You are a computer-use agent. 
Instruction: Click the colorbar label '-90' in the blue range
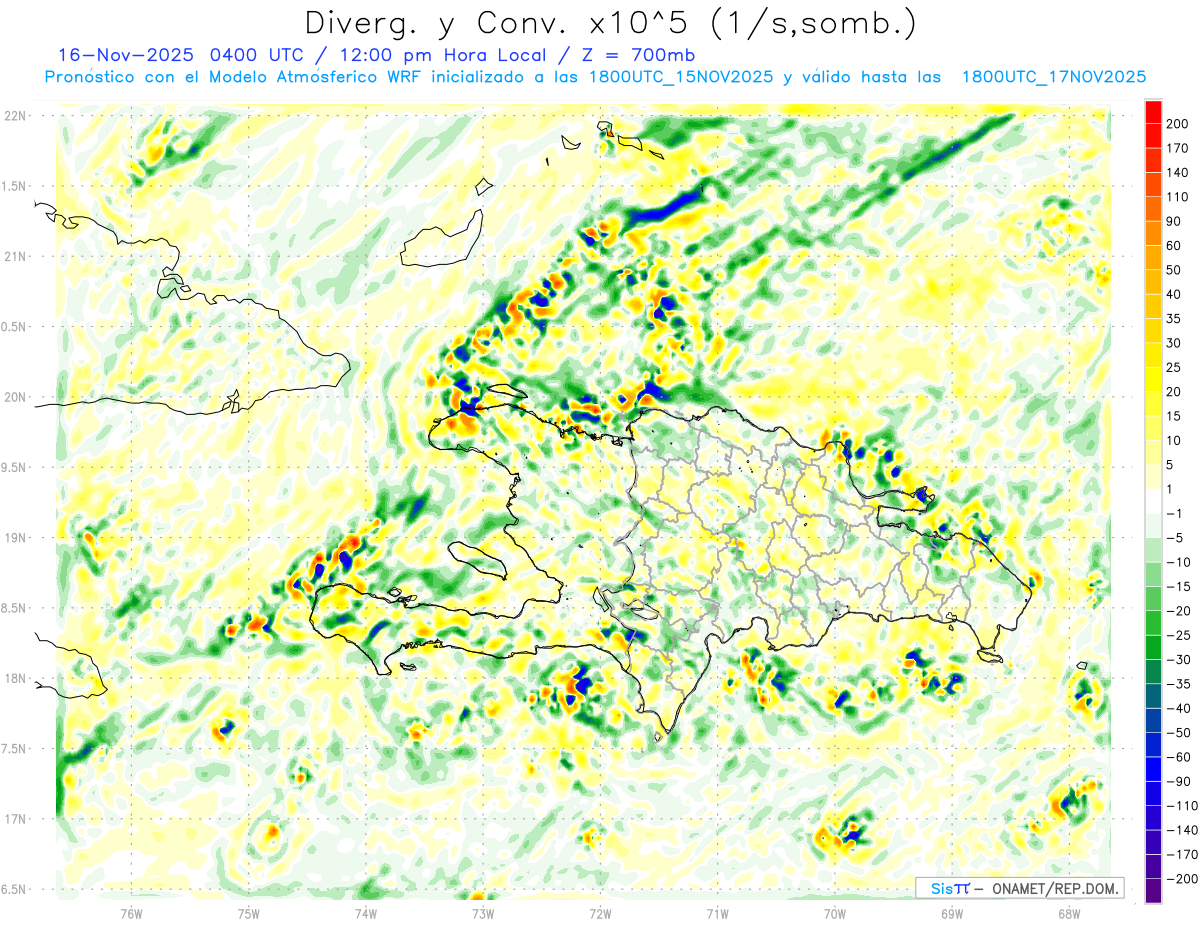(1178, 781)
